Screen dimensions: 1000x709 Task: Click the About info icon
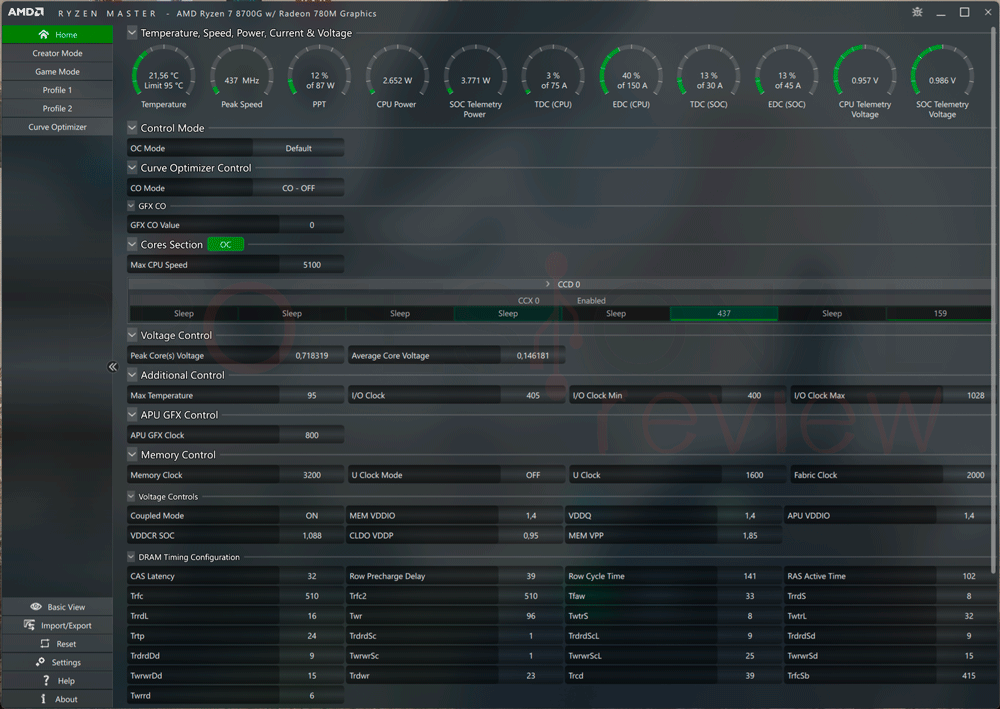tap(43, 699)
